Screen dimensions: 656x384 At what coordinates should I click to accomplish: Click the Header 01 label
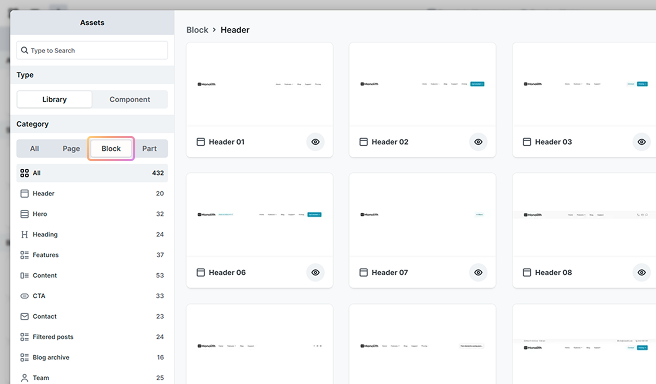226,142
